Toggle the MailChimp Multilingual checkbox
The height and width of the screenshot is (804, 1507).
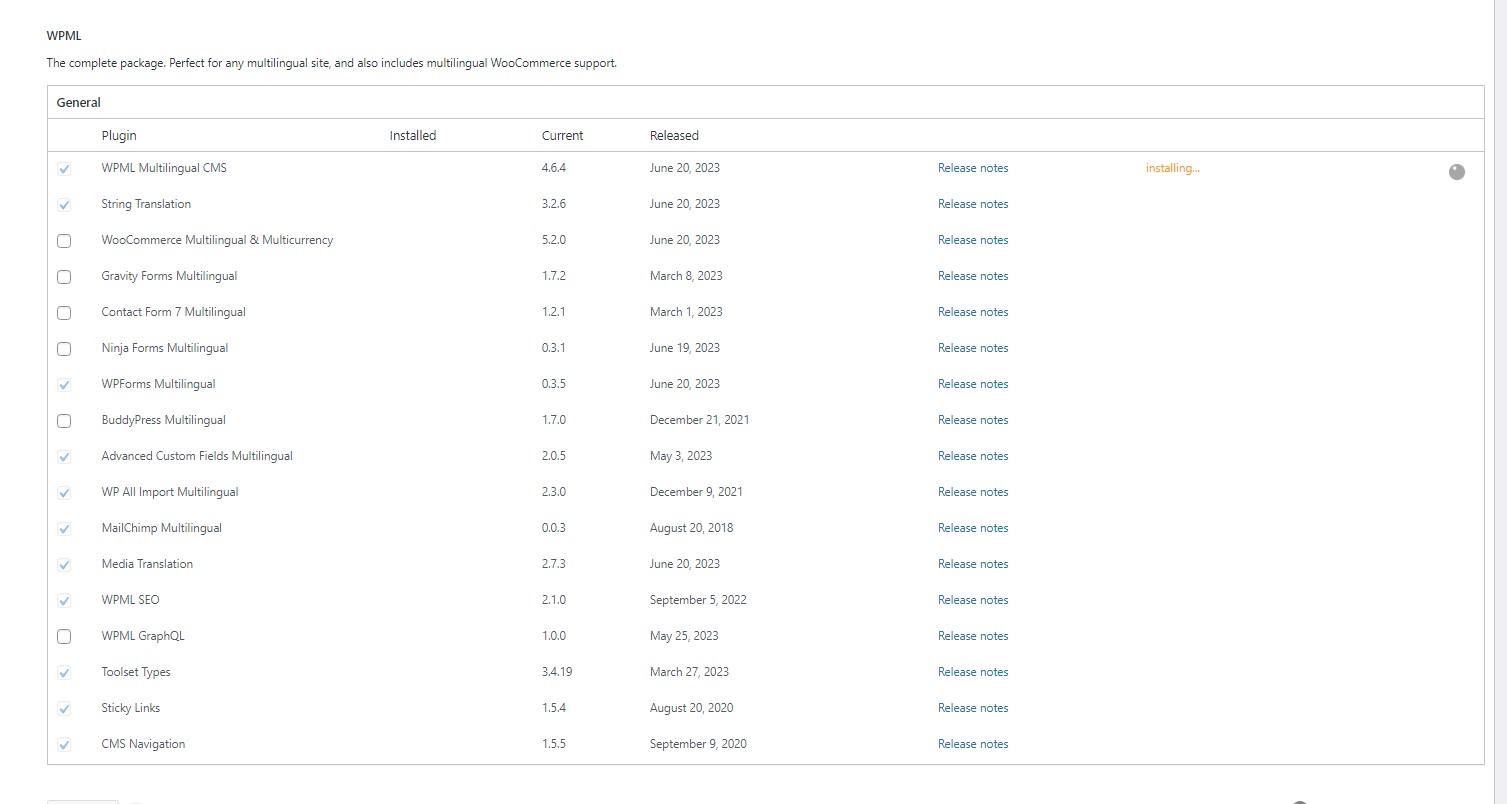tap(64, 529)
